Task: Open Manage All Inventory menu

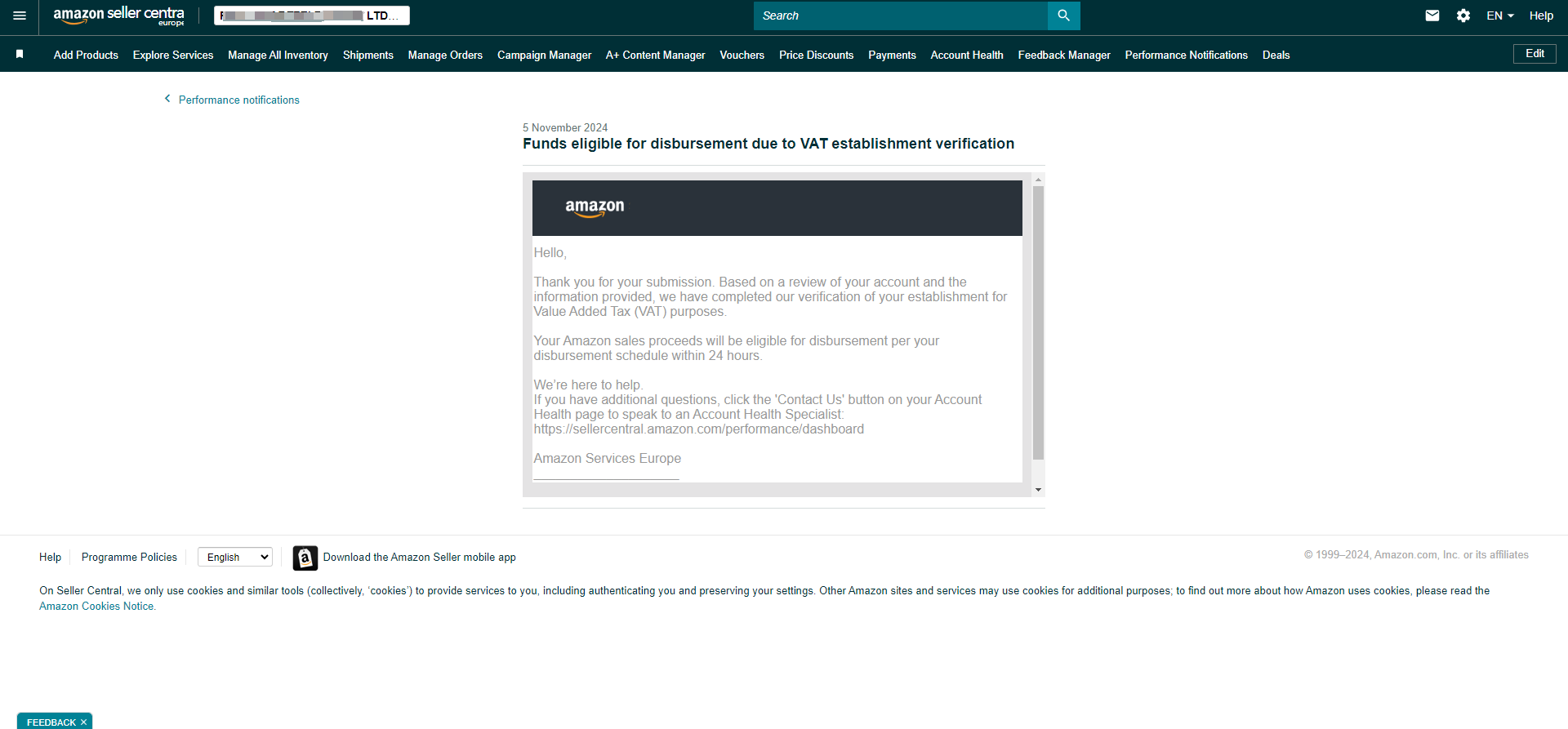Action: pyautogui.click(x=278, y=55)
